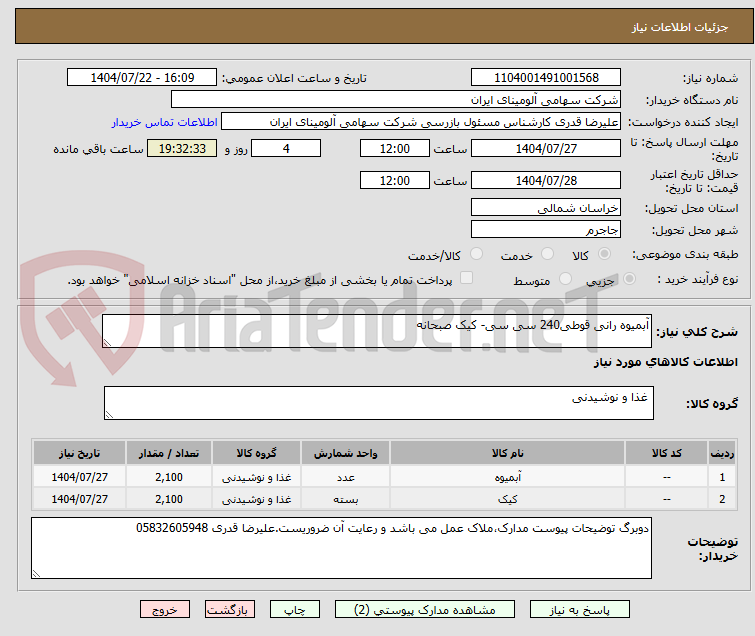This screenshot has width=755, height=636.
Task: Toggle the Islamic treasury payment checkbox
Action: (x=466, y=278)
